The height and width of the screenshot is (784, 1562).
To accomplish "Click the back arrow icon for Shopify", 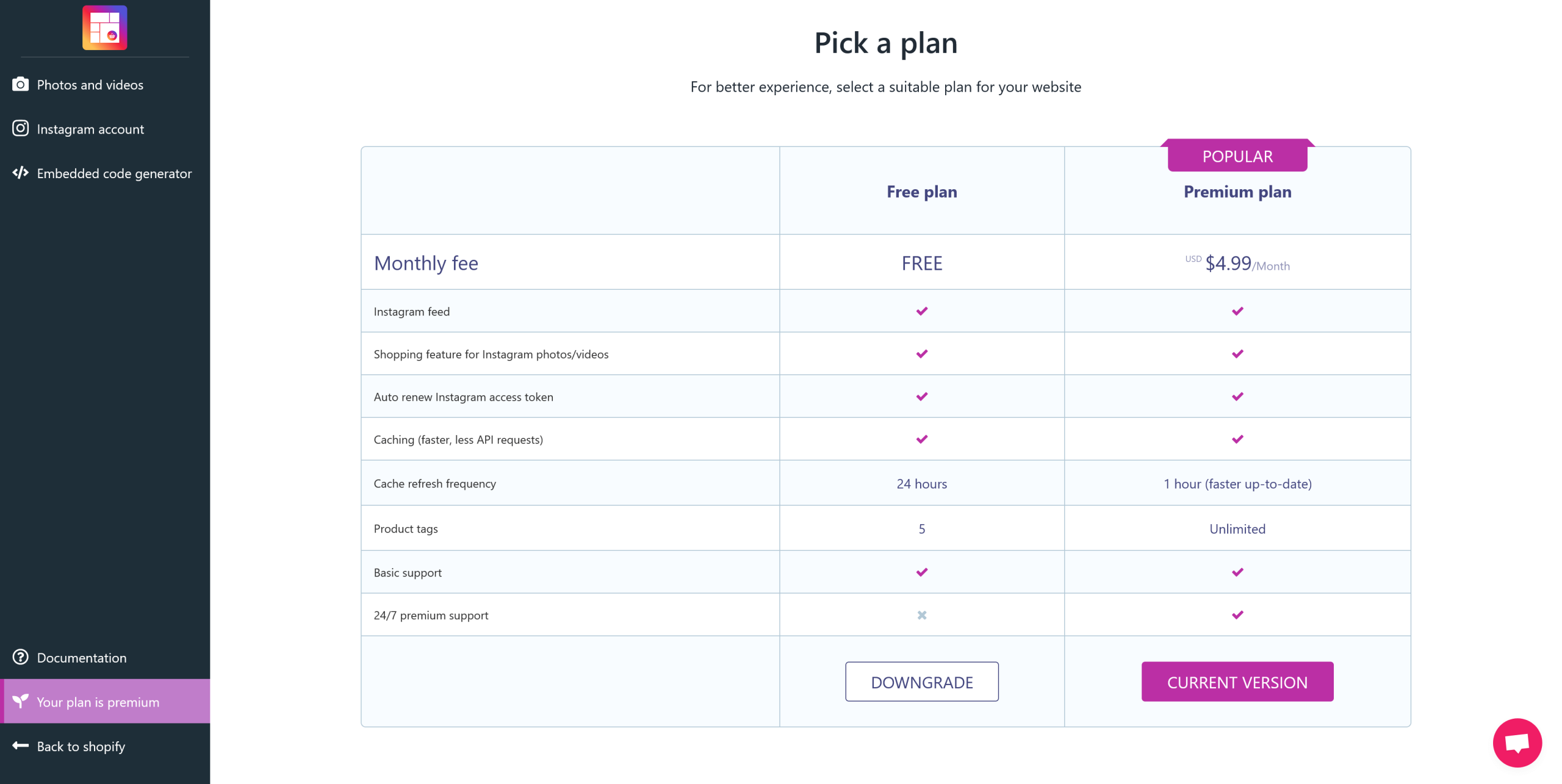I will click(x=20, y=746).
